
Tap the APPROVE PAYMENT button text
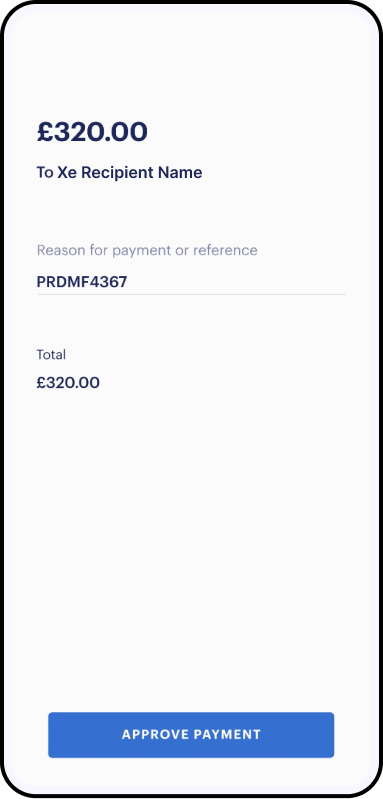point(191,735)
